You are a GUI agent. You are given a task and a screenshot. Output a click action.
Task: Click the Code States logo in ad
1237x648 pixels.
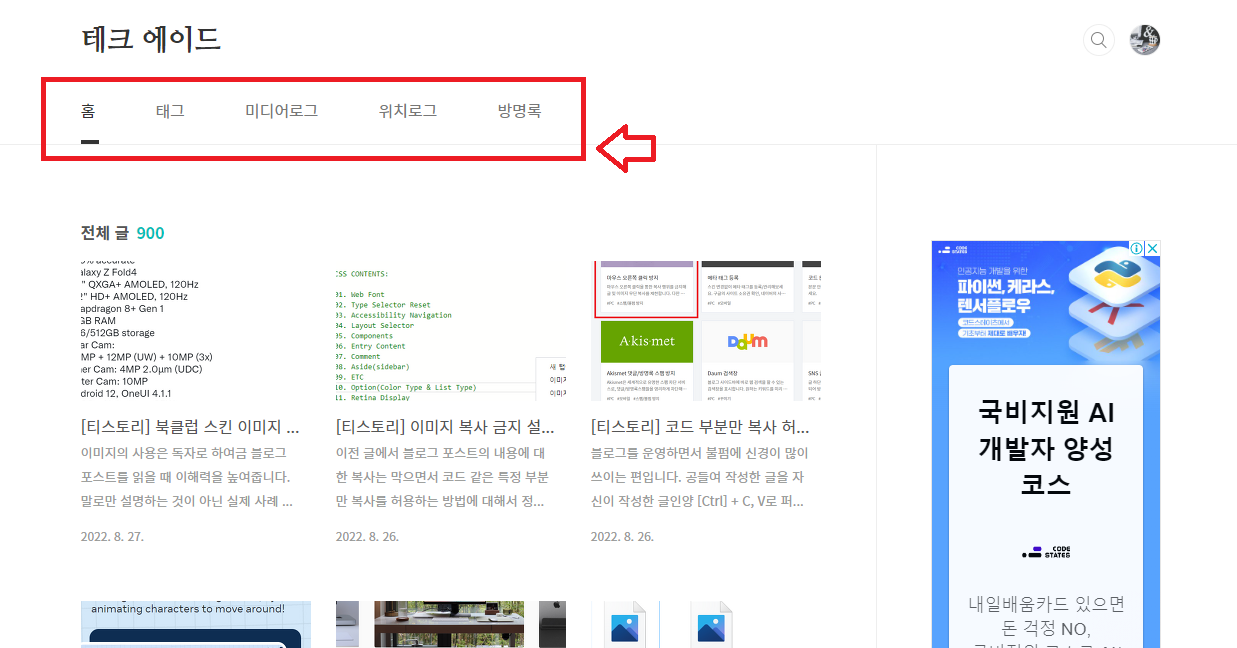tap(1046, 552)
